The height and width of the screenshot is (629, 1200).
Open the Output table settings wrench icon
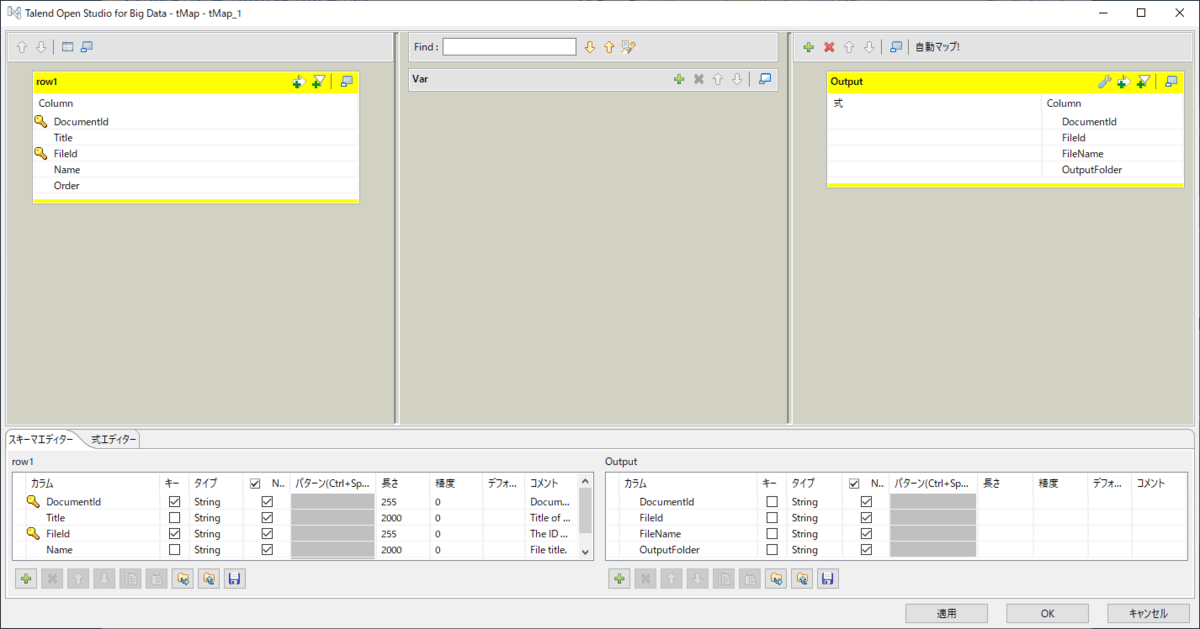[x=1104, y=82]
